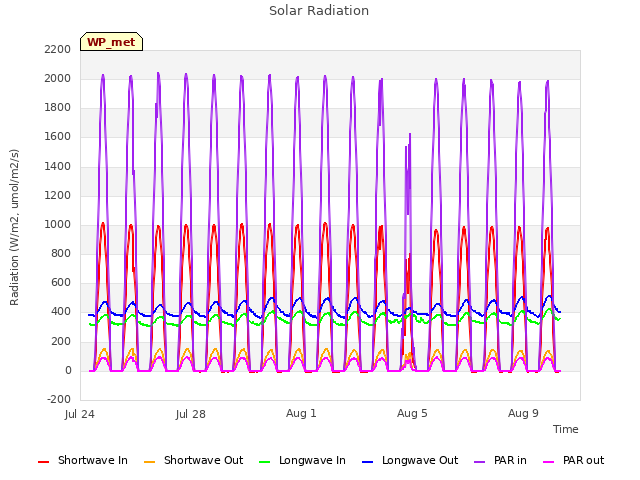
Task: Click the orange Shortwave Out legend swatch
Action: pyautogui.click(x=149, y=462)
